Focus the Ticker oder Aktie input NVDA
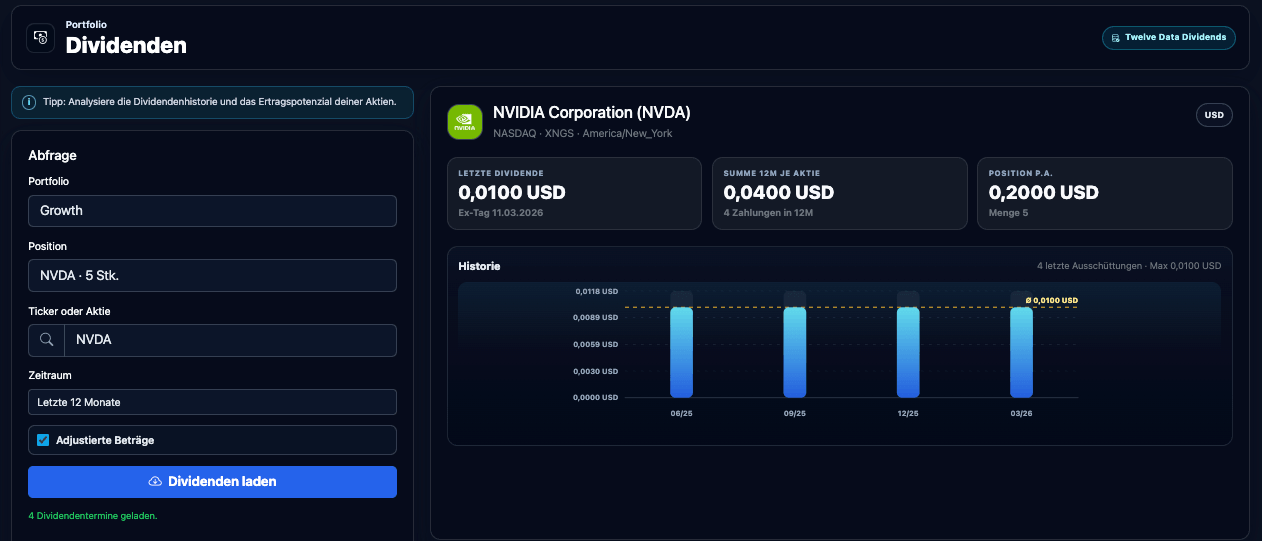This screenshot has width=1262, height=541. coord(230,340)
